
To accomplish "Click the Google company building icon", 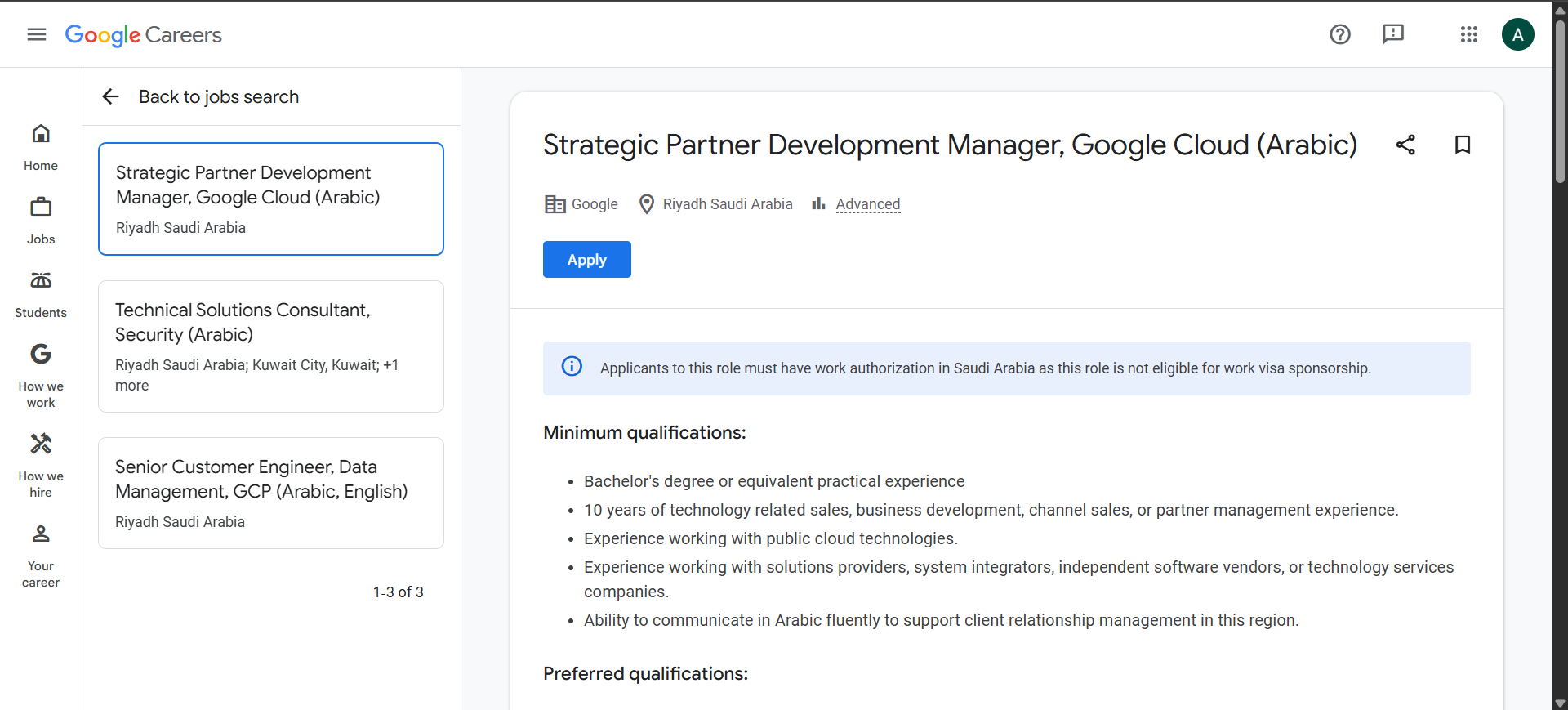I will click(x=555, y=204).
